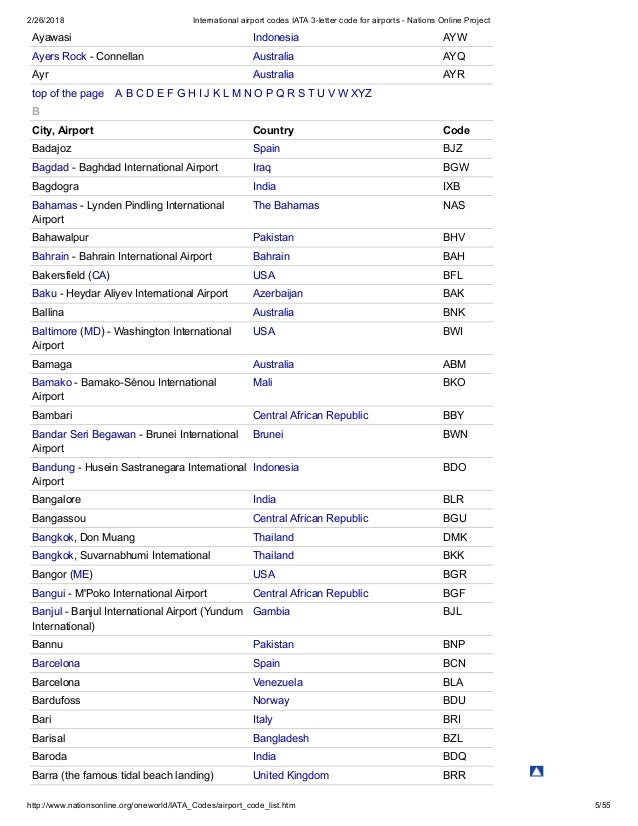Click Central African Republic link in Bambari row
638x826 pixels.
(311, 415)
